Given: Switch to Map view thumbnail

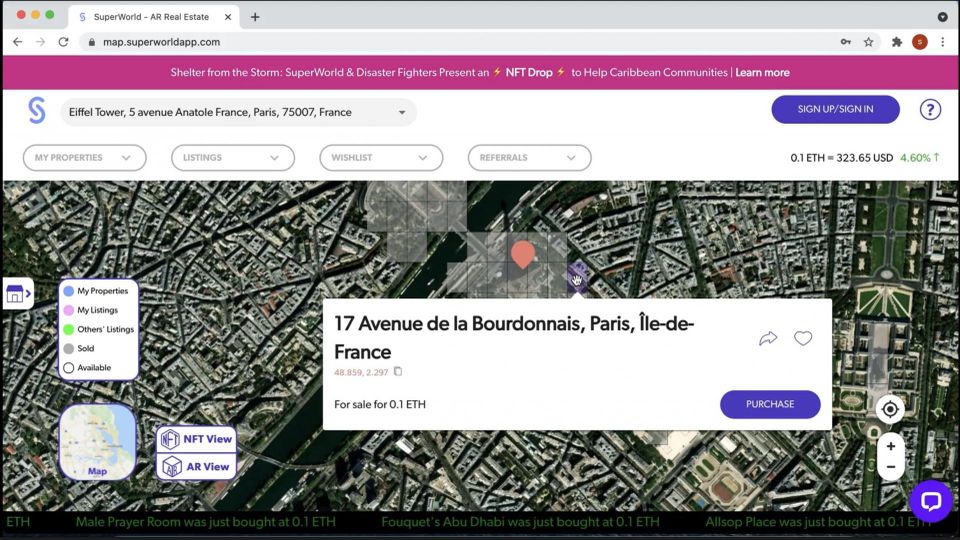Looking at the screenshot, I should point(97,441).
